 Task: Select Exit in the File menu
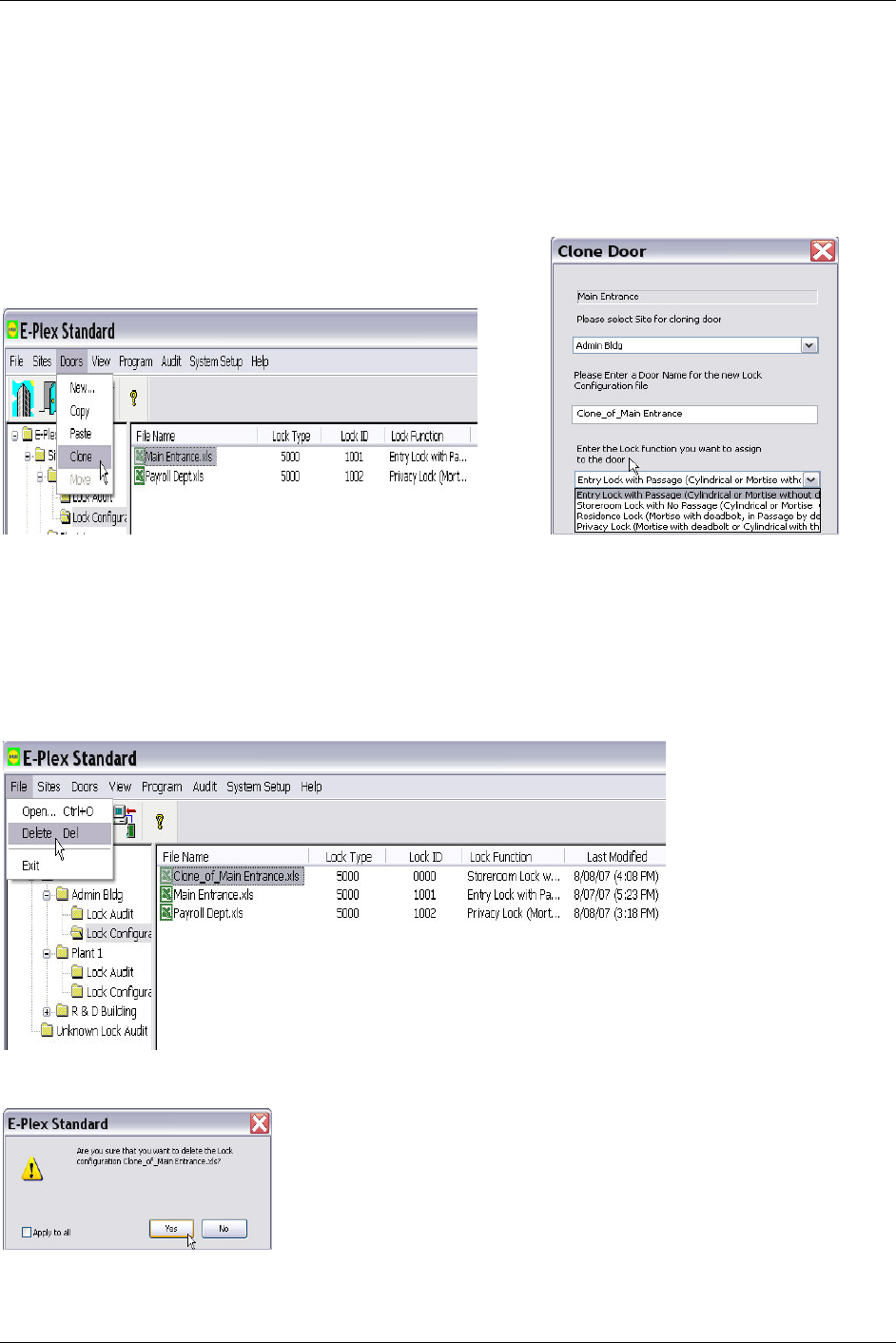pyautogui.click(x=60, y=866)
